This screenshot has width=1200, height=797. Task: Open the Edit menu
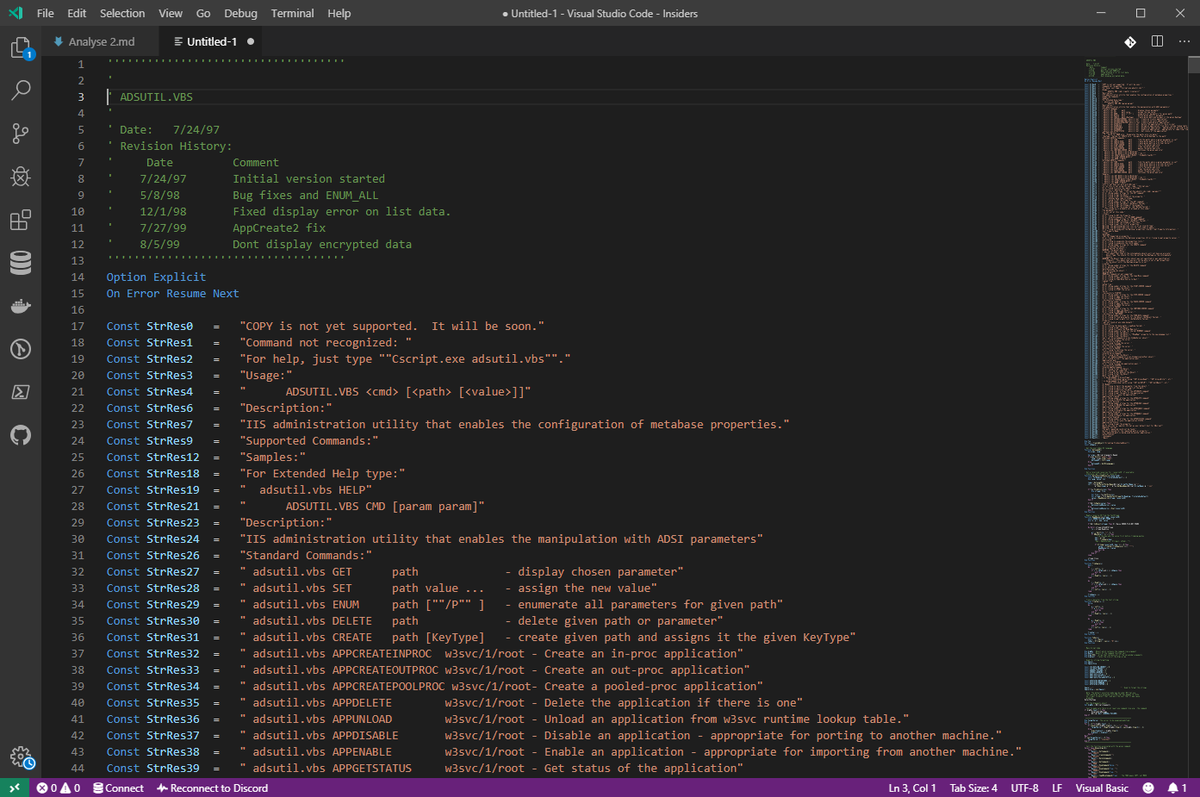(77, 13)
